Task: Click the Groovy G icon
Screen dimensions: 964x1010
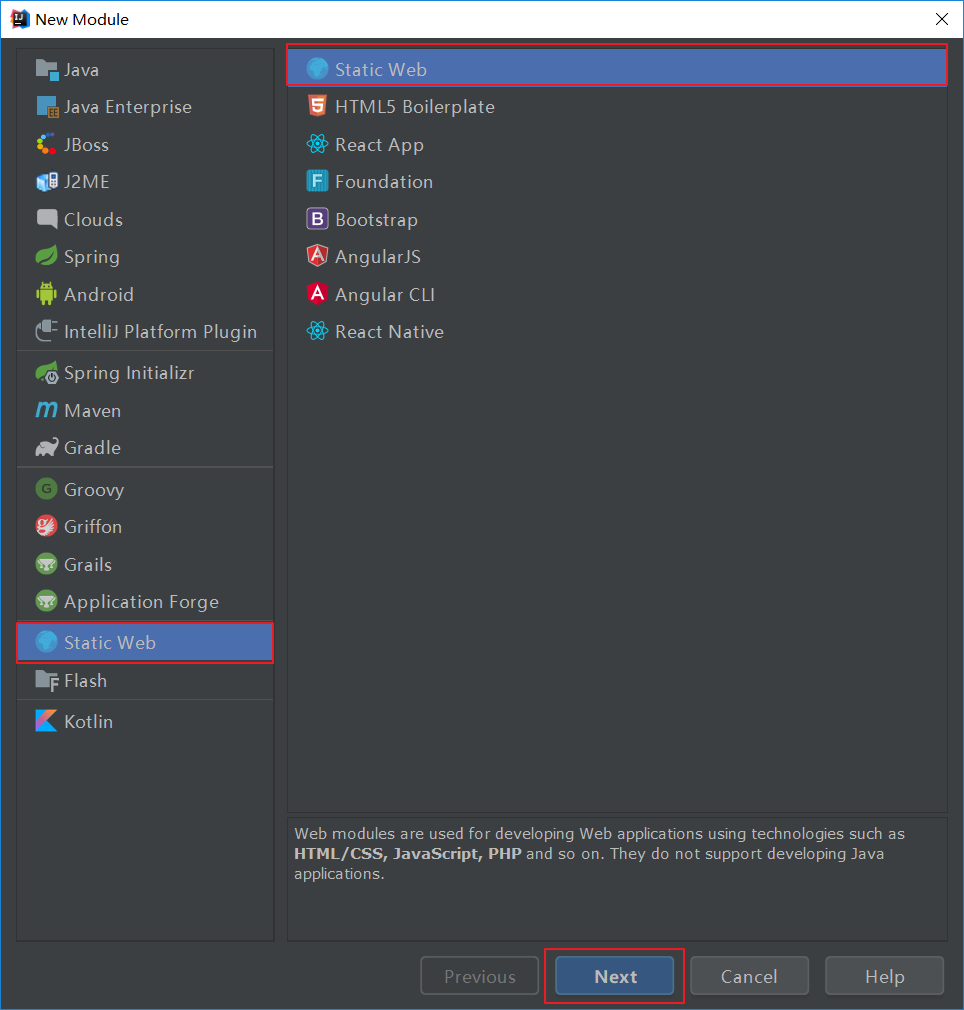Action: pos(46,489)
